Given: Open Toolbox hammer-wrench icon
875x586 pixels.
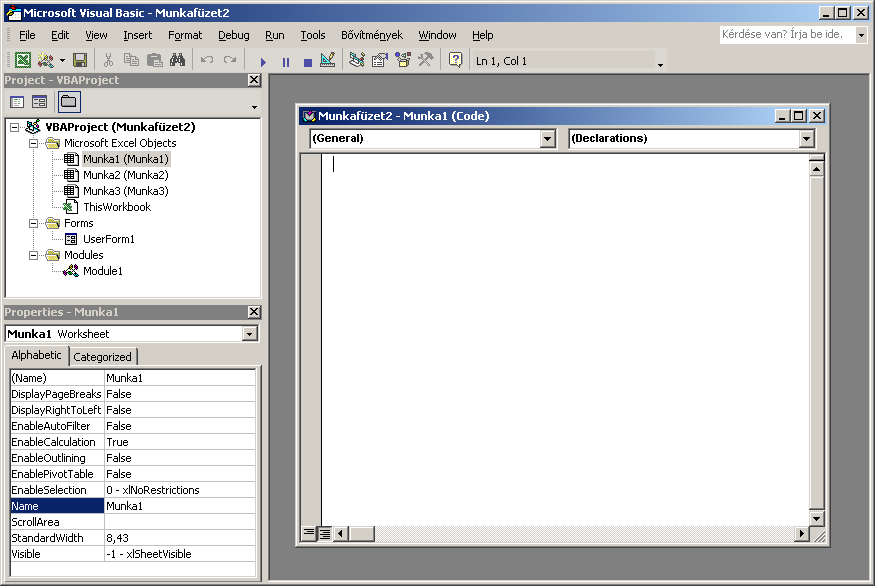Looking at the screenshot, I should point(426,60).
